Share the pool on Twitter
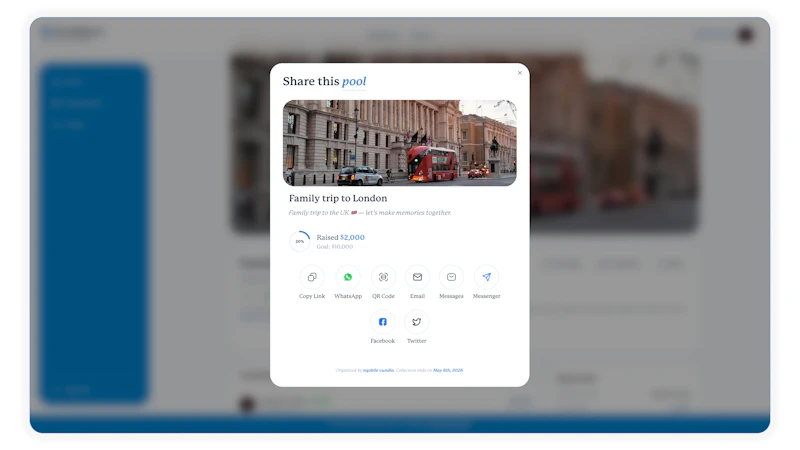 [x=417, y=322]
